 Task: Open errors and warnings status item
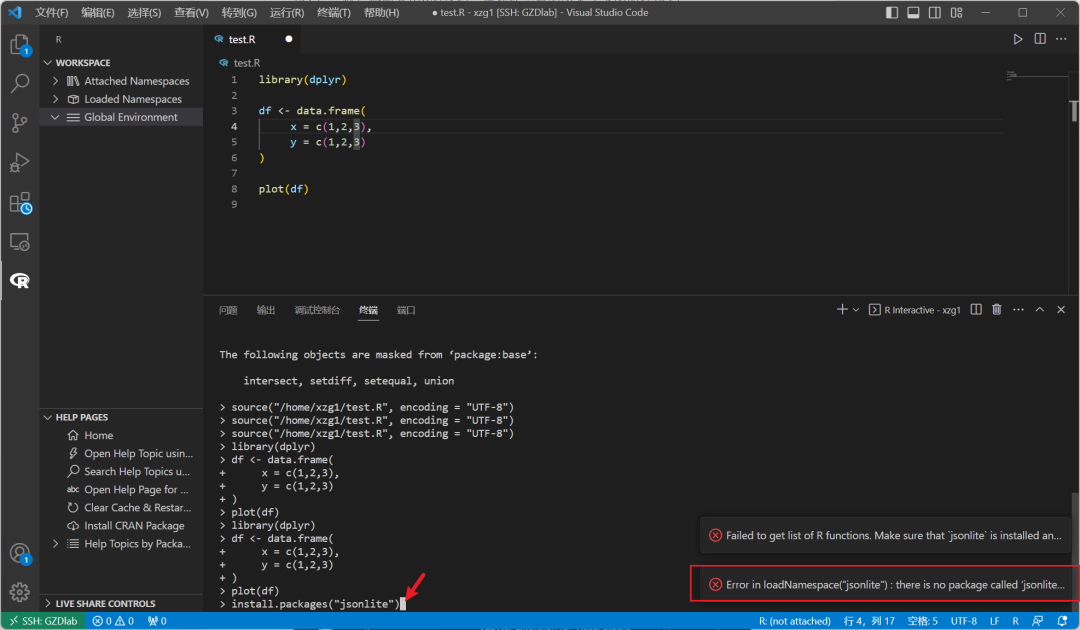(x=113, y=621)
